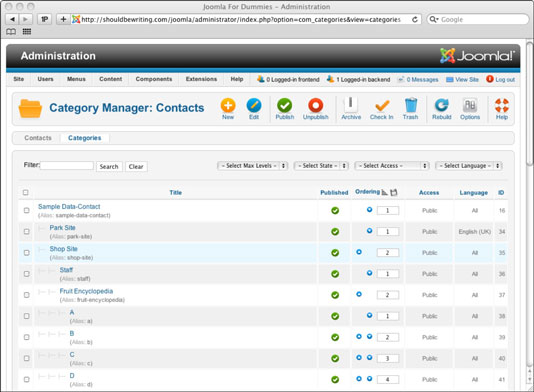Open the Select Max Levels dropdown
The image size is (534, 392).
(252, 166)
